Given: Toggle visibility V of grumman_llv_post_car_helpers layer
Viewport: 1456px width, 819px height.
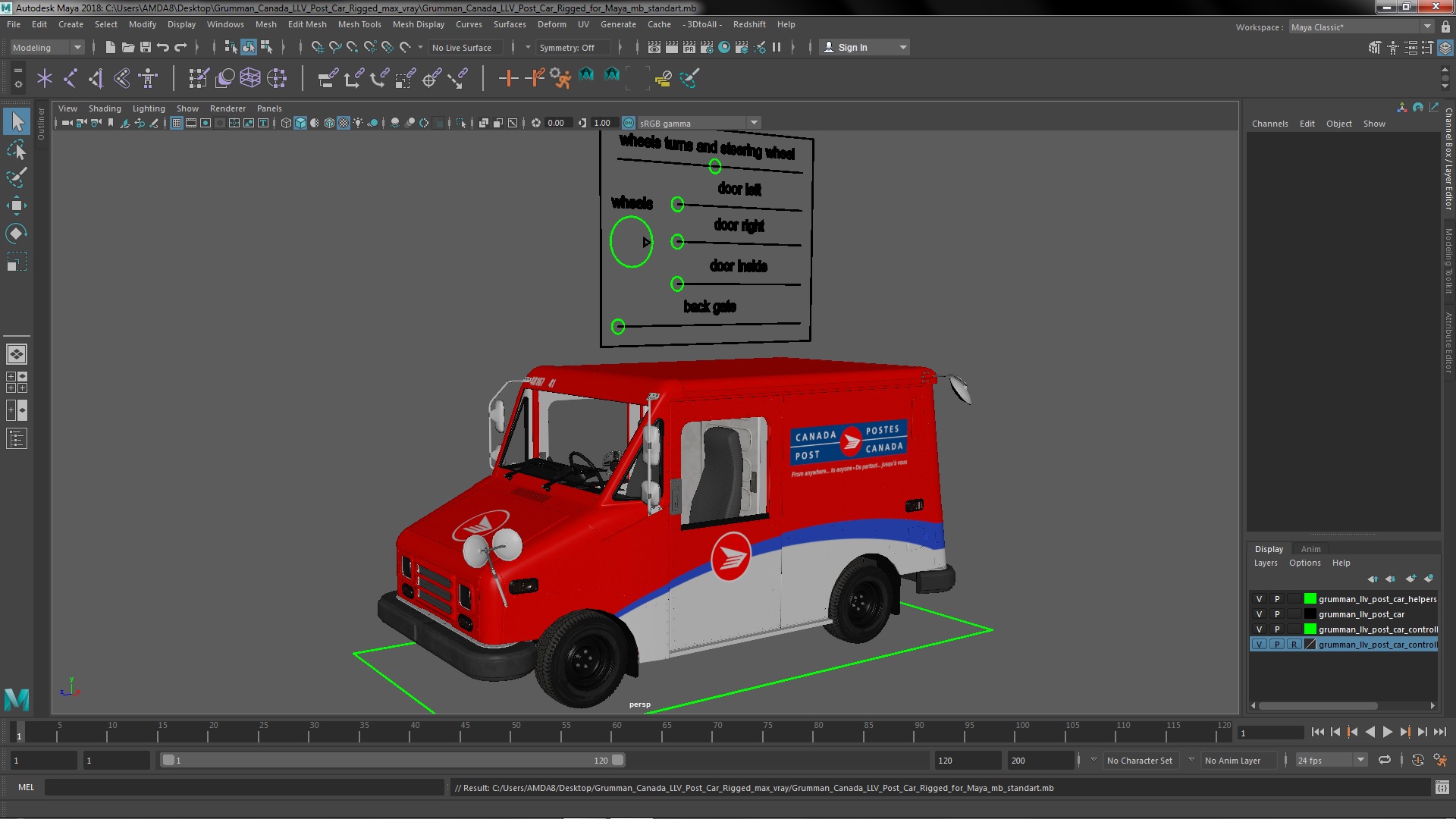Looking at the screenshot, I should point(1259,599).
